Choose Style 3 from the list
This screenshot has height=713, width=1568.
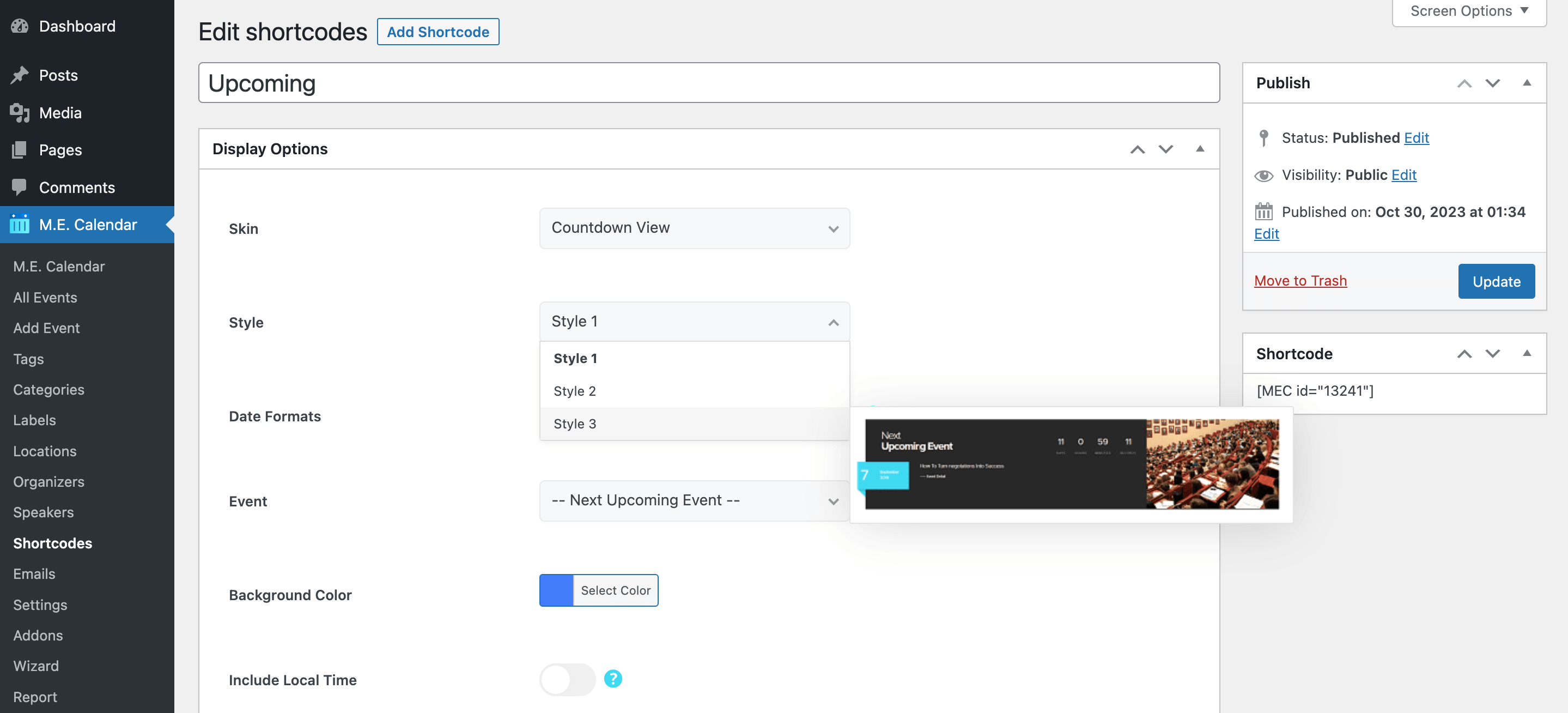[x=575, y=424]
